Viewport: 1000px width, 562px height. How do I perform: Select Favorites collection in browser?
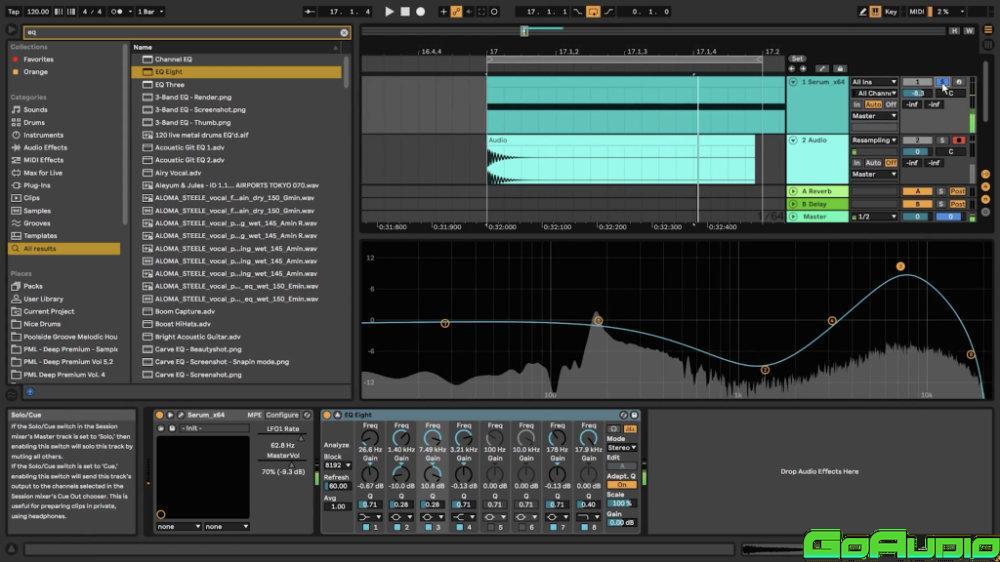(x=38, y=59)
